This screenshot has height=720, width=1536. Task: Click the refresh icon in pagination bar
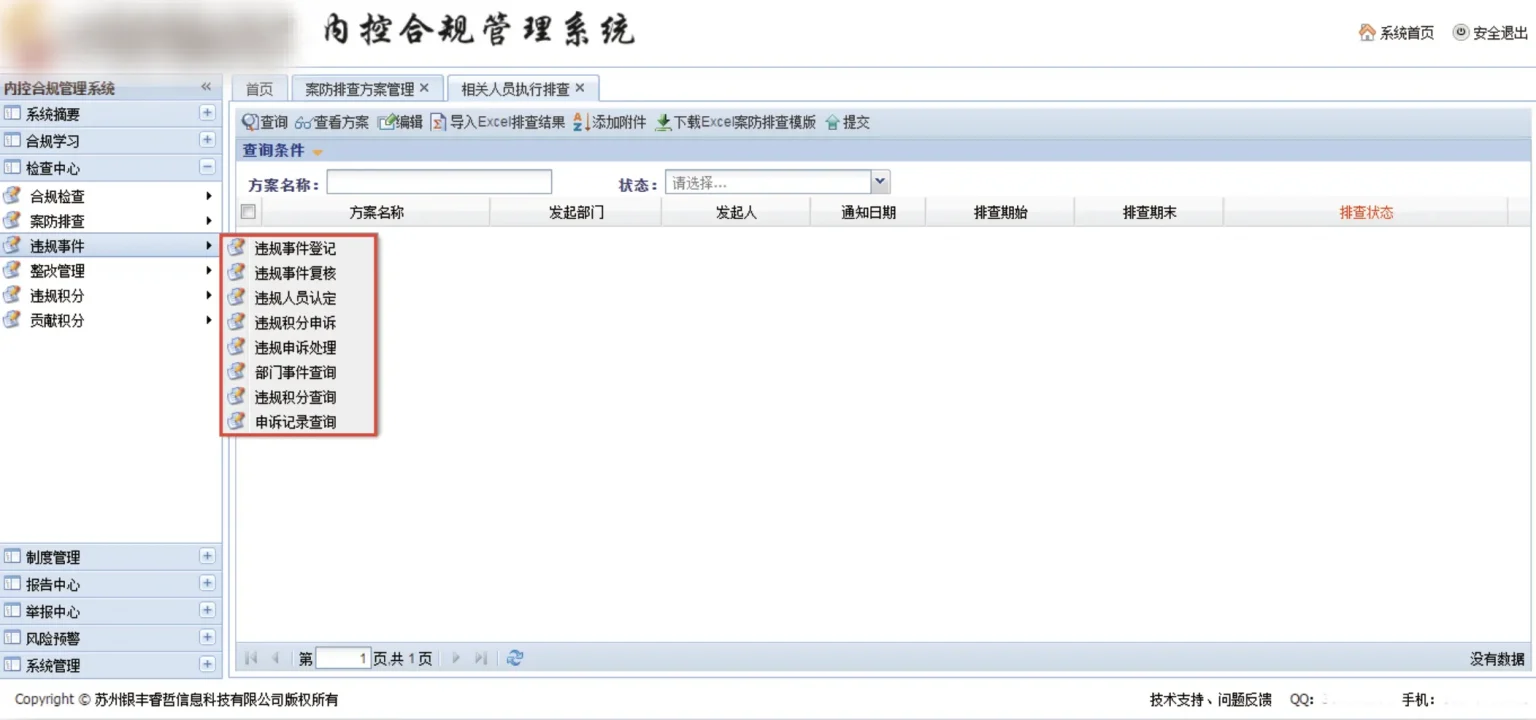(515, 658)
